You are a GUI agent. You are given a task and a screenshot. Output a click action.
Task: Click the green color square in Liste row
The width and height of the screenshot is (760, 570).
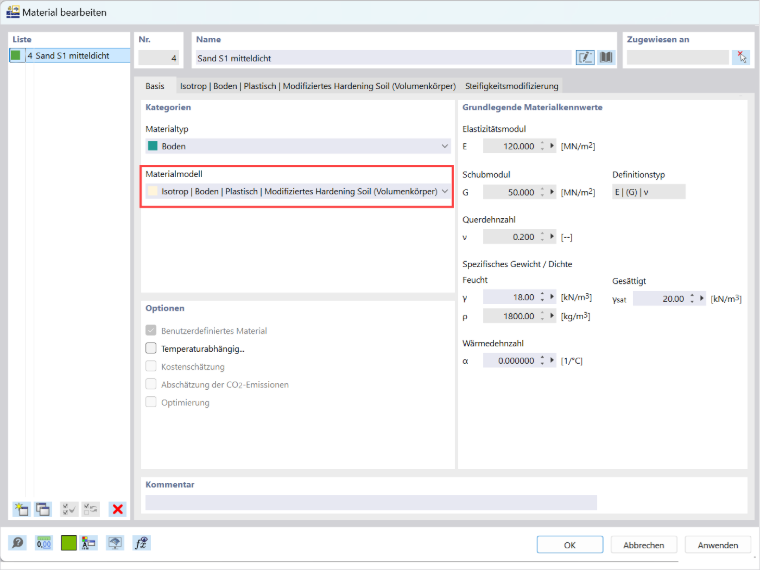[16, 55]
